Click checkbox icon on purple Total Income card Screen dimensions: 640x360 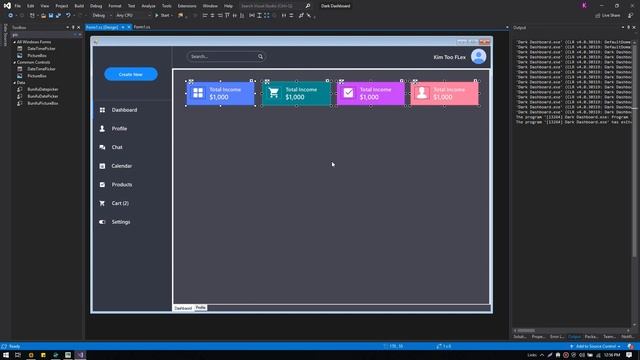point(348,93)
